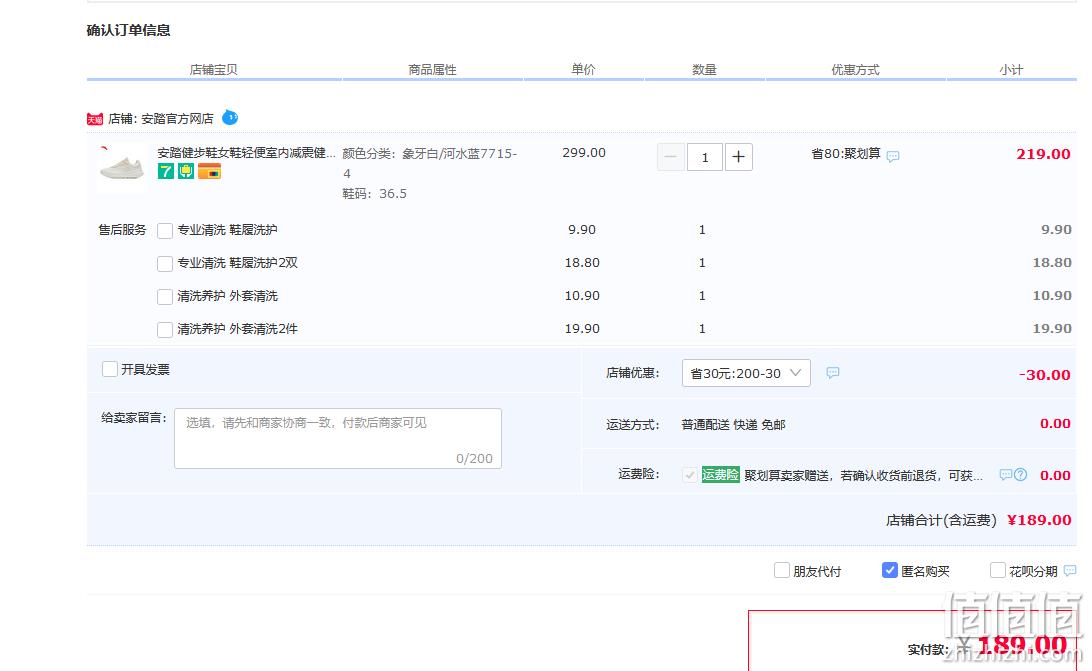1092x671 pixels.
Task: Check 清洗养护 外套清洗2件 service option
Action: coord(165,330)
